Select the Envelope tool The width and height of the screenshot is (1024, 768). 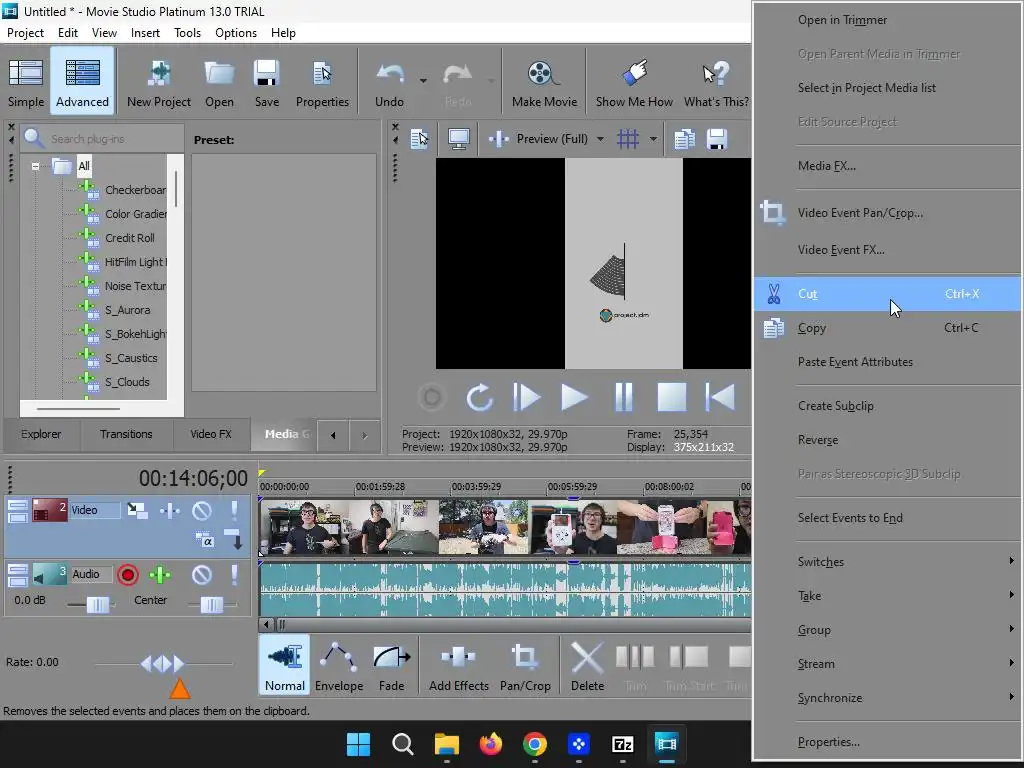coord(338,665)
